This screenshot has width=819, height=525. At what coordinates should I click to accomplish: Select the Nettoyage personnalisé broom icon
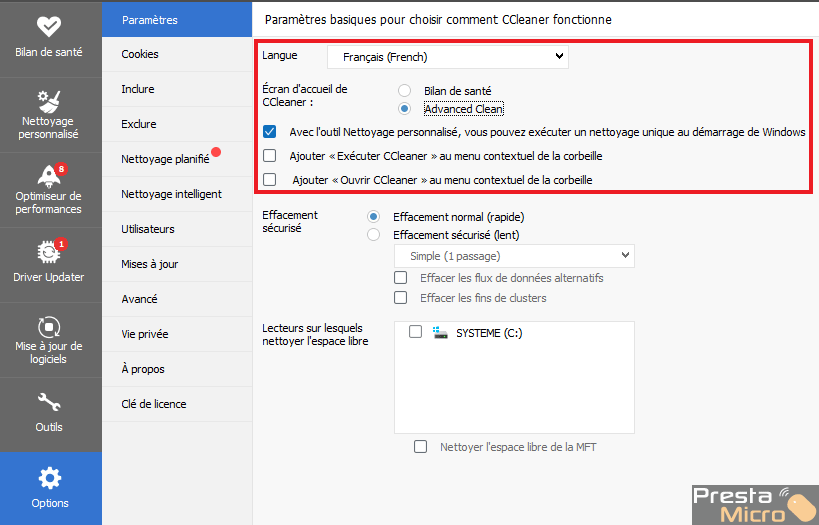(49, 101)
